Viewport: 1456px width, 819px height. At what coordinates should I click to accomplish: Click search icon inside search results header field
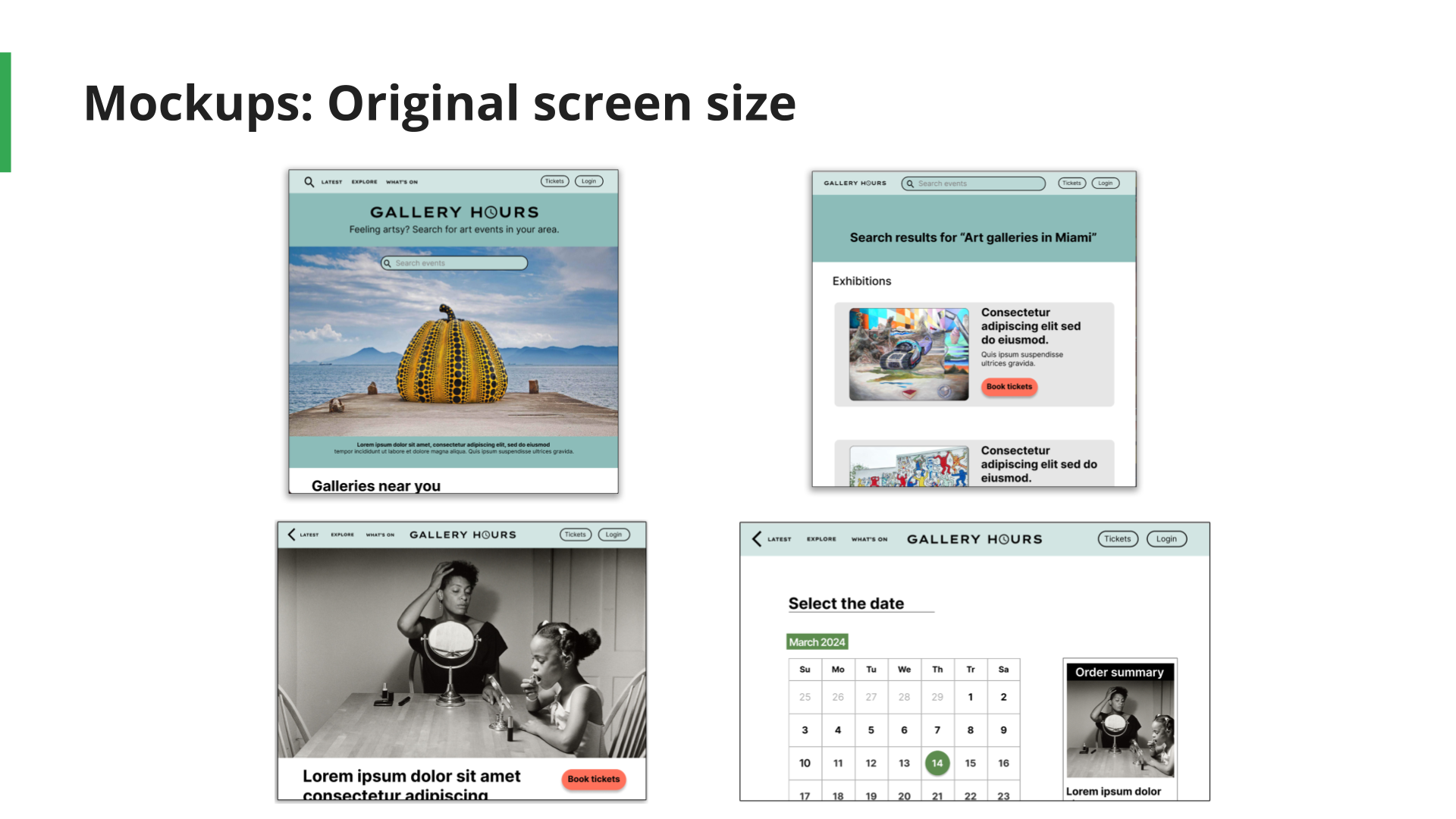[x=910, y=184]
